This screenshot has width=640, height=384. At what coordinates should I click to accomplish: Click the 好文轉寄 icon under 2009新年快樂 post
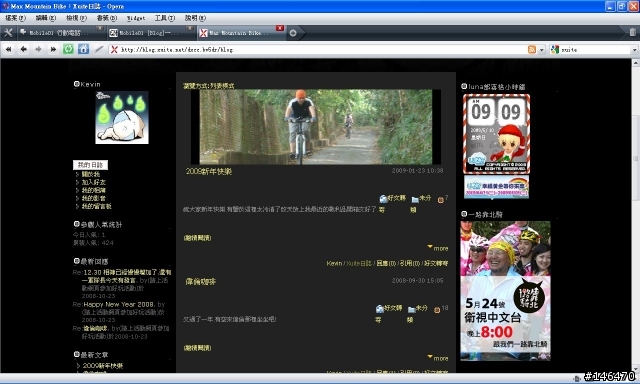(x=383, y=199)
